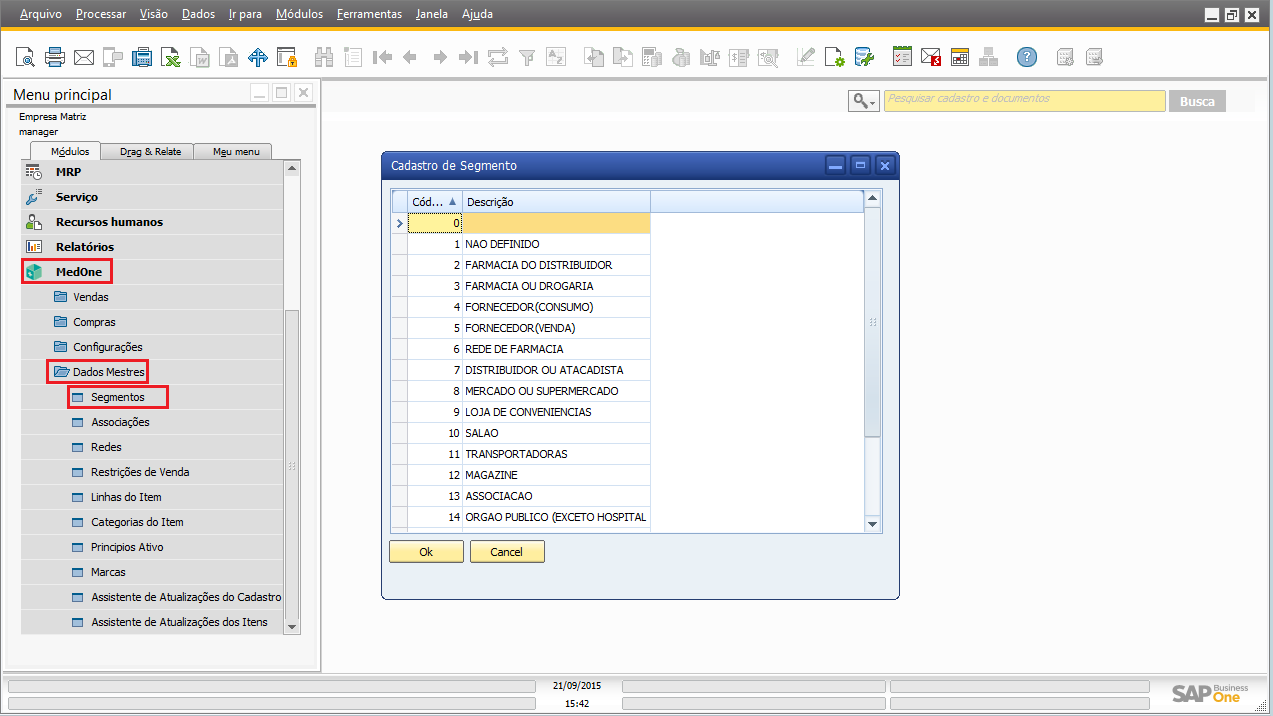1273x716 pixels.
Task: Open the Processar menu
Action: click(101, 14)
